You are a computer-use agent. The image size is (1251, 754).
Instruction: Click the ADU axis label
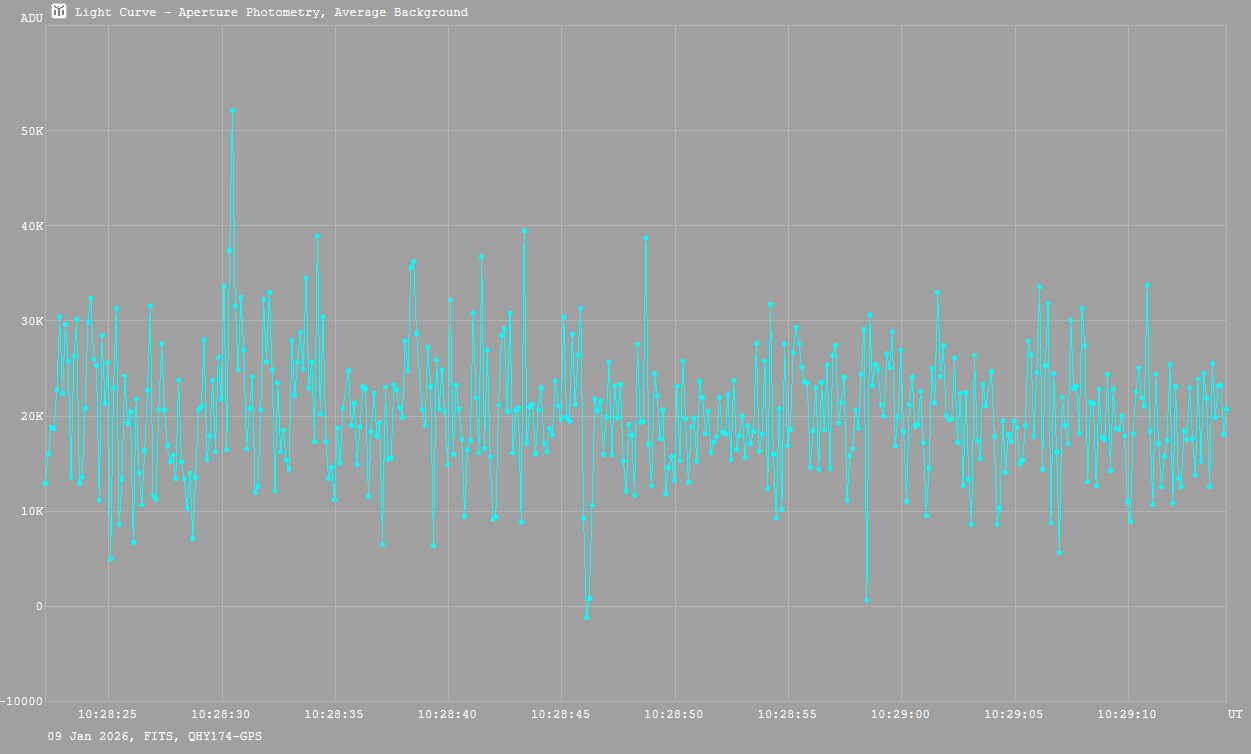click(31, 18)
